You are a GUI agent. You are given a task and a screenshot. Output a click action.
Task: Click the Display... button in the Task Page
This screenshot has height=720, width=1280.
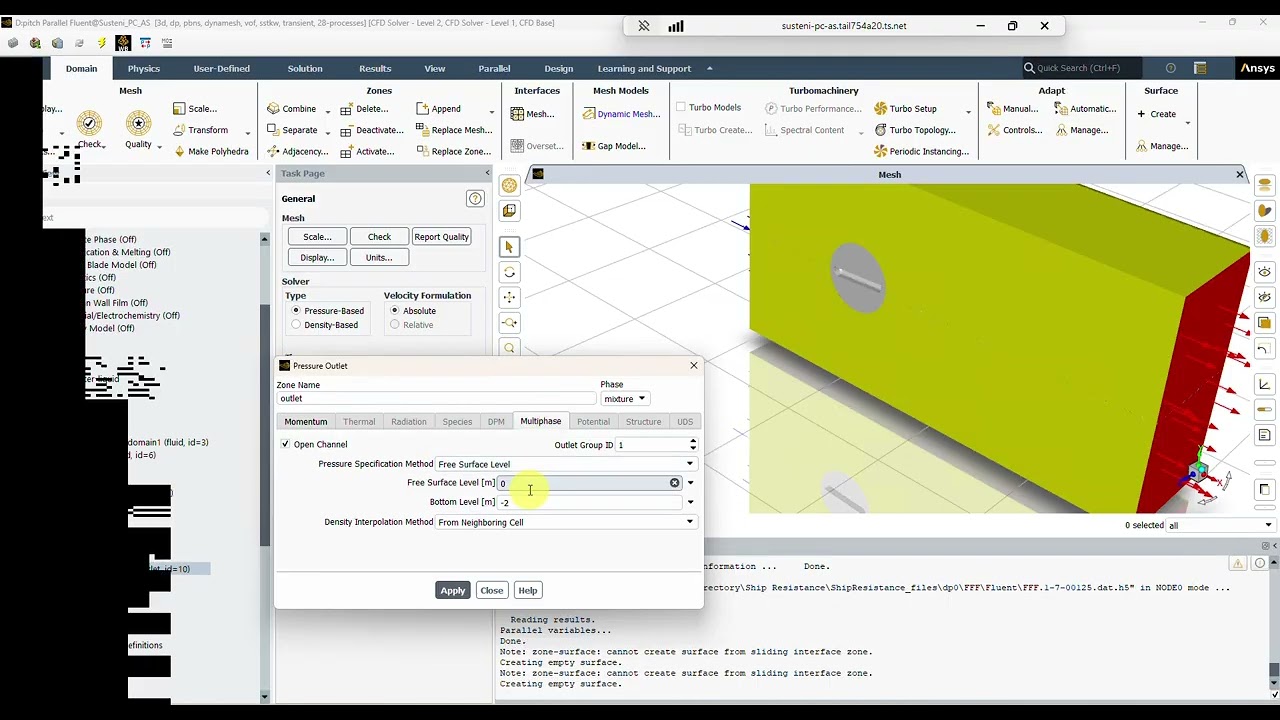coord(317,257)
